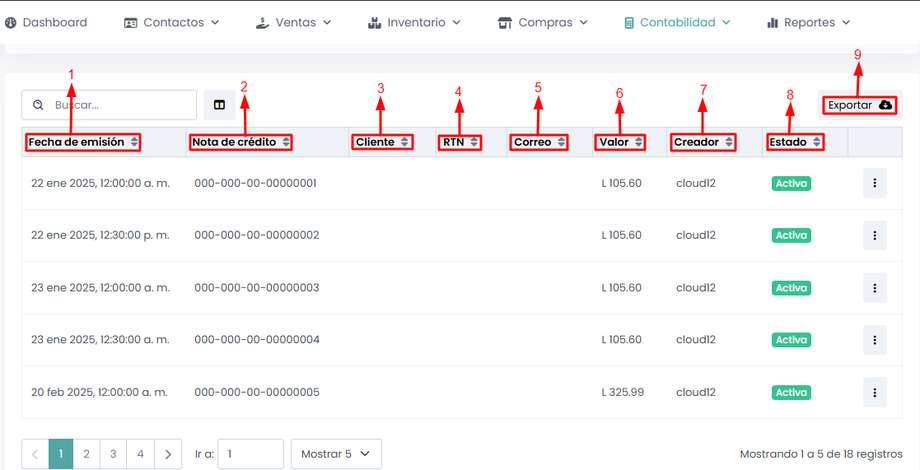Go to previous page arrow
The image size is (920, 470).
coord(35,454)
